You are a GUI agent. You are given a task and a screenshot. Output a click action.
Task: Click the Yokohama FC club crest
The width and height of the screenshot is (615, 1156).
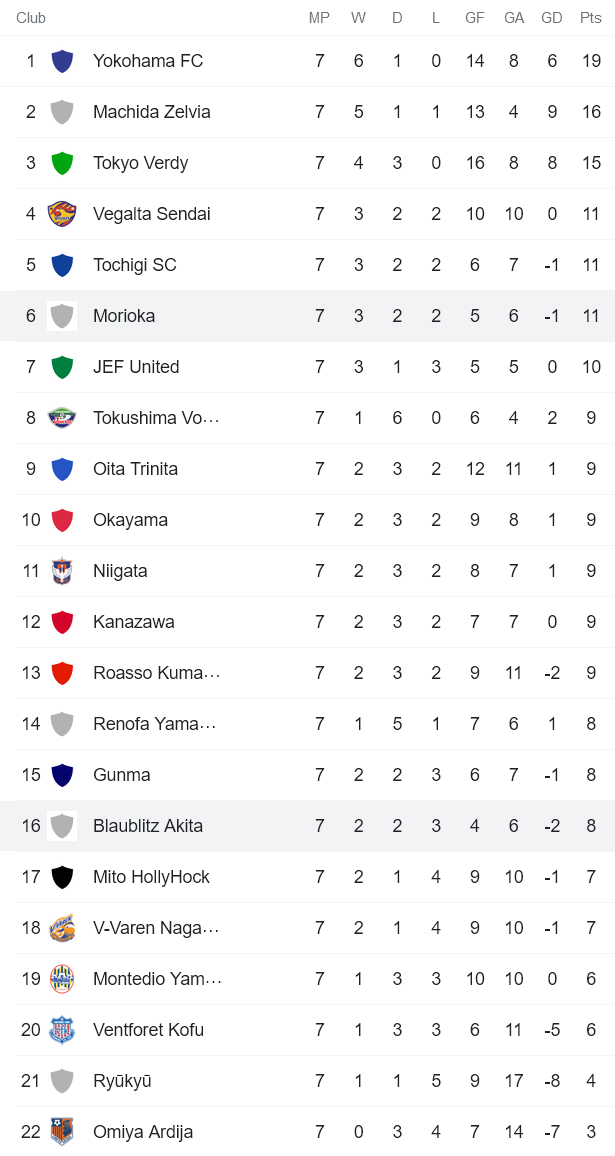tap(62, 61)
